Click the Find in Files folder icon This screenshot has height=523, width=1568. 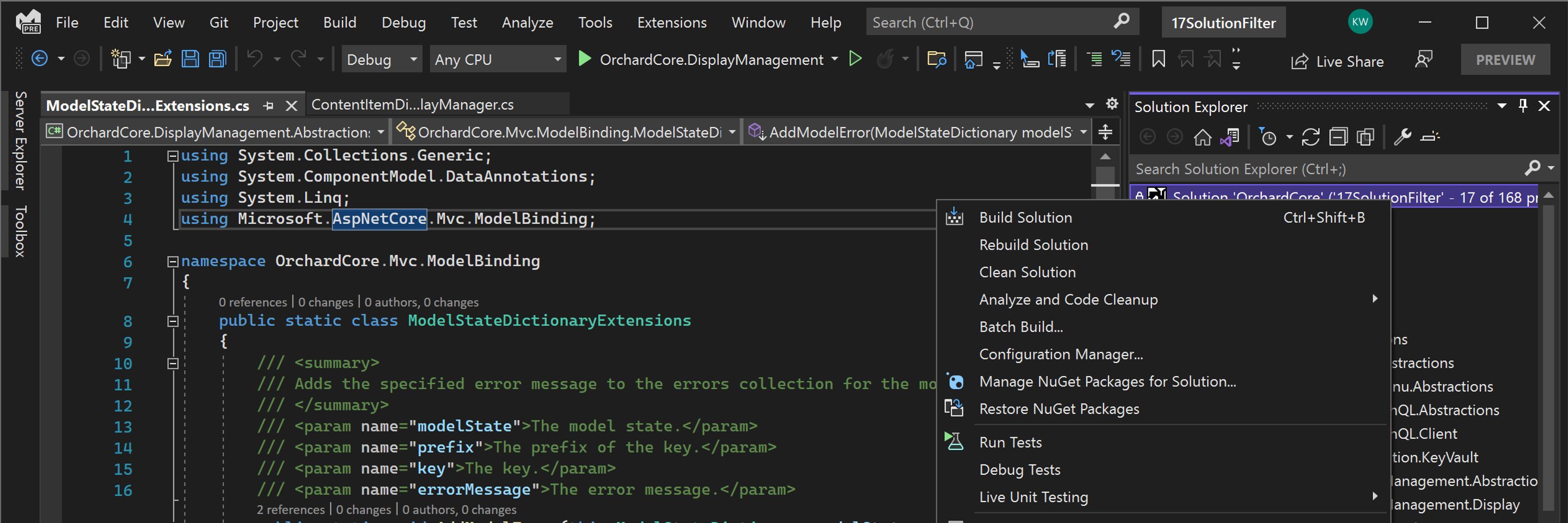point(936,59)
